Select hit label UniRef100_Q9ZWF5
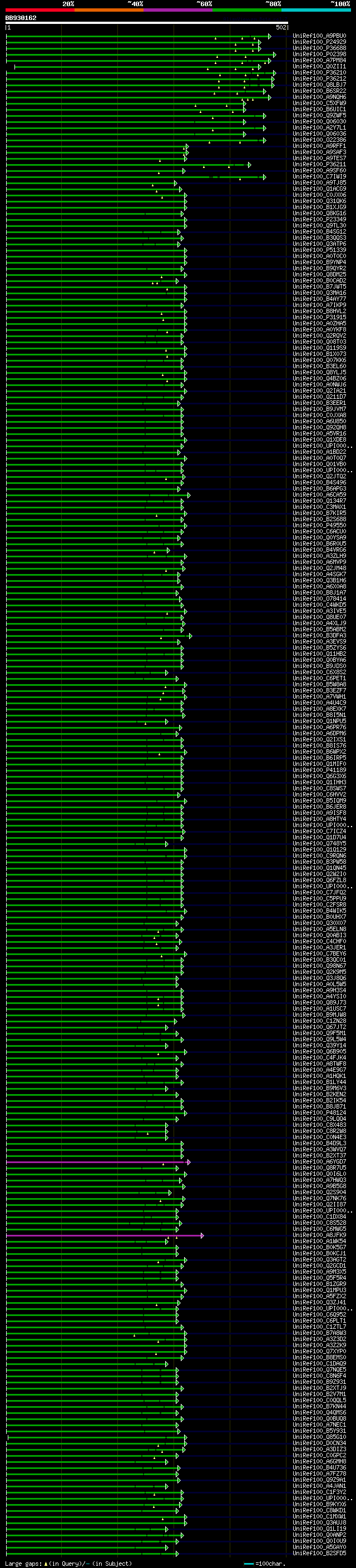Image resolution: width=356 pixels, height=1568 pixels. click(319, 115)
